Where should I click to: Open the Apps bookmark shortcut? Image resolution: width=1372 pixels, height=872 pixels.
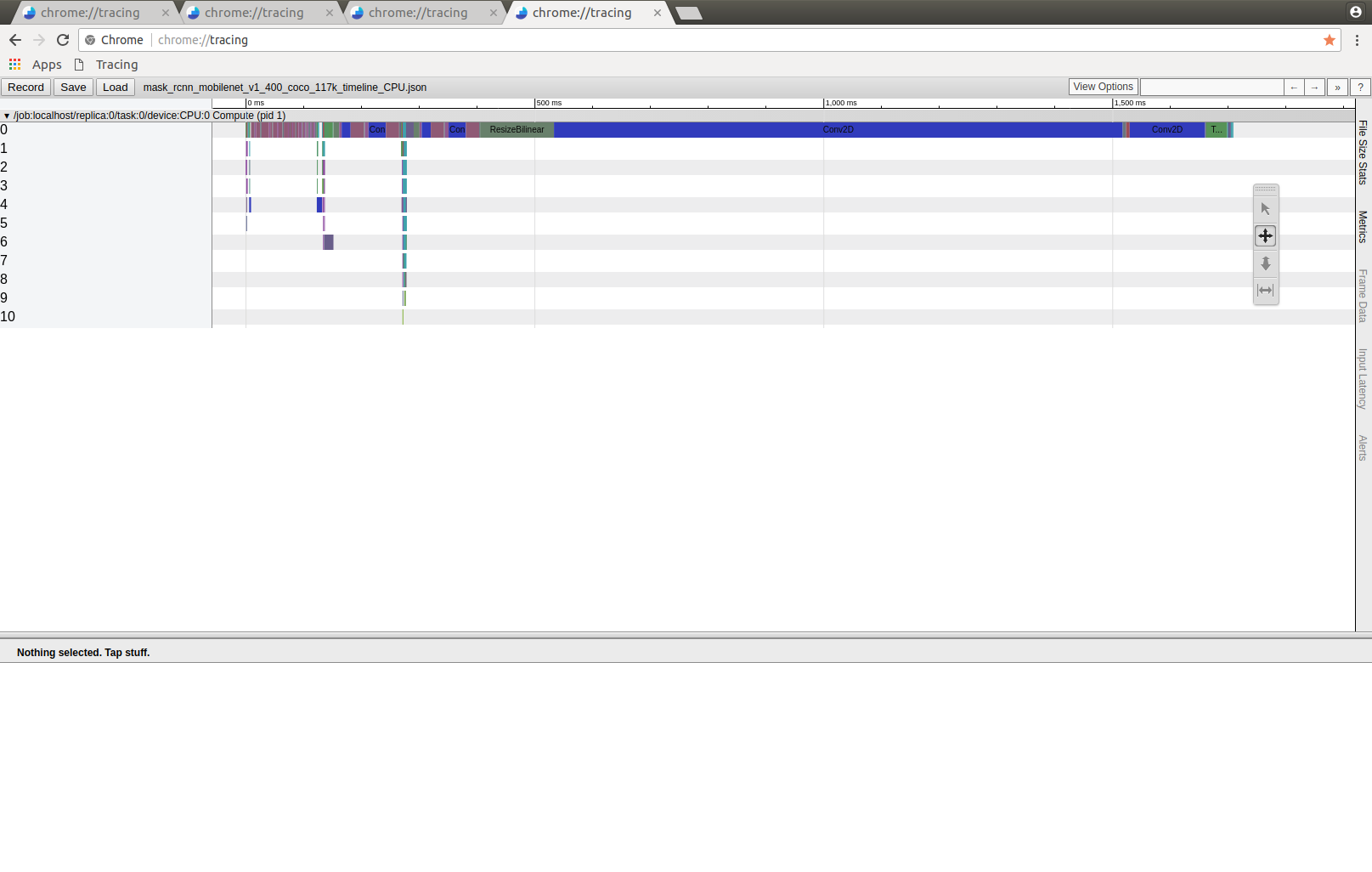pos(36,65)
